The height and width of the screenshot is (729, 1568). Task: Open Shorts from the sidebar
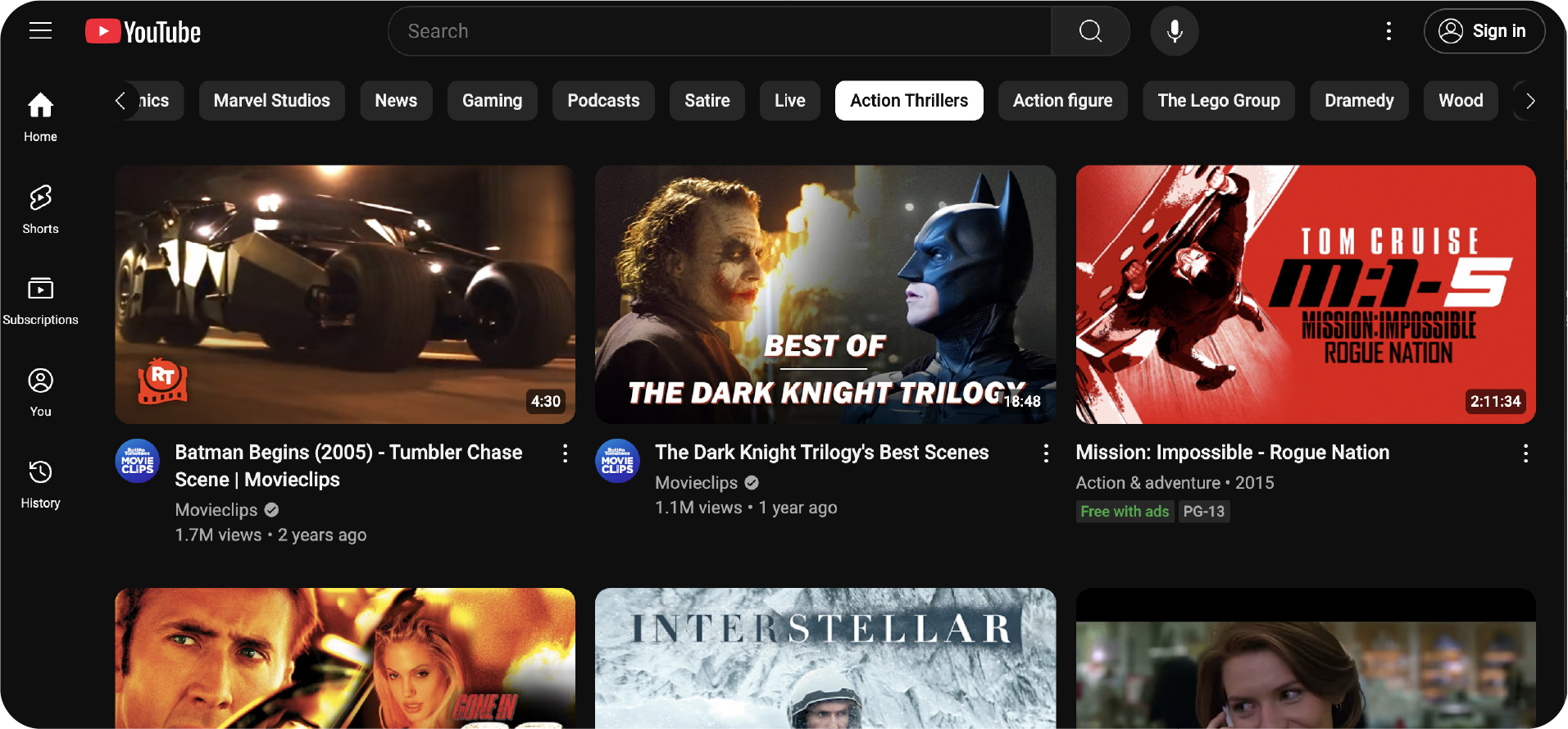point(40,209)
